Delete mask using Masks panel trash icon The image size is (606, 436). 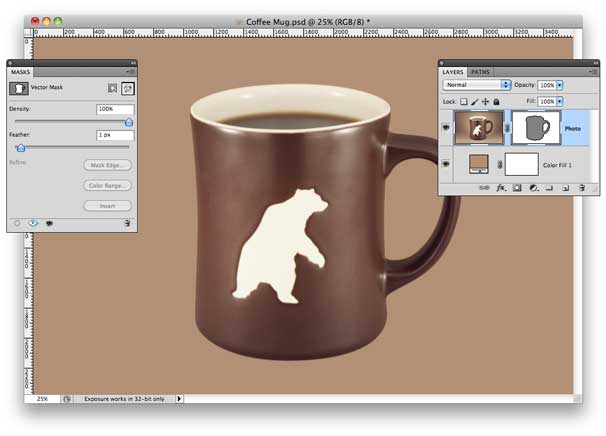pyautogui.click(x=127, y=223)
